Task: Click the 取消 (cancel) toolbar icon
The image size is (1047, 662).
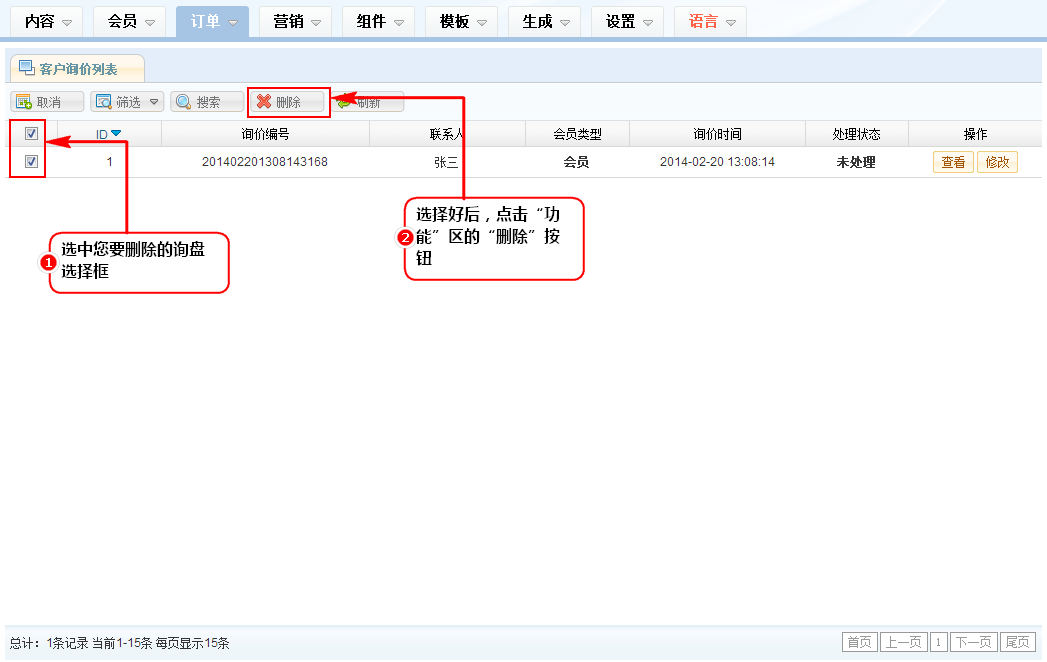Action: point(24,102)
